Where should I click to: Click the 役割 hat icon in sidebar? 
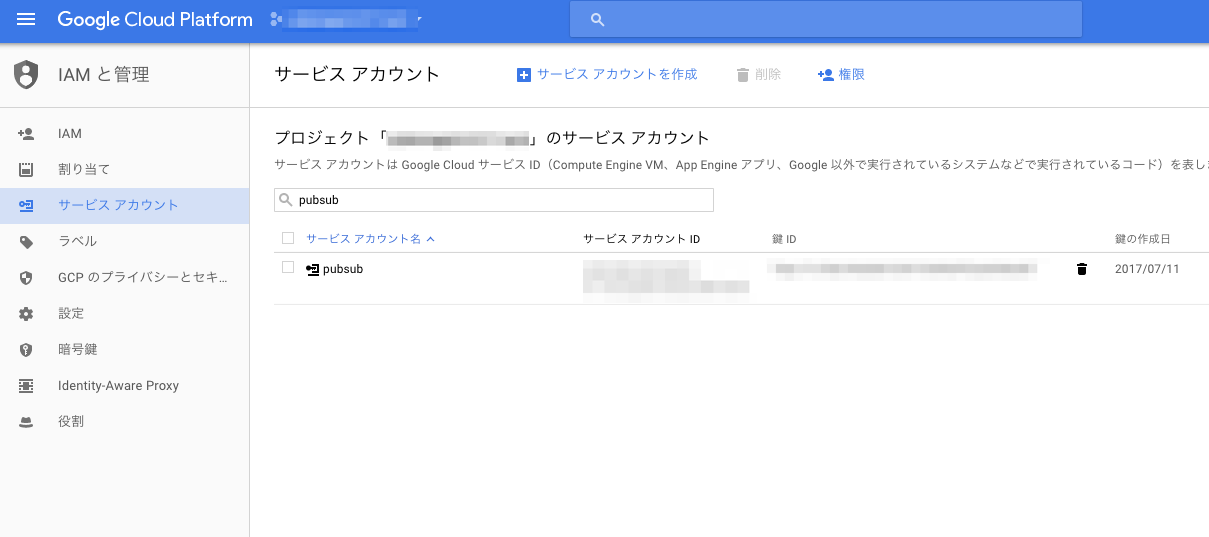tap(26, 422)
